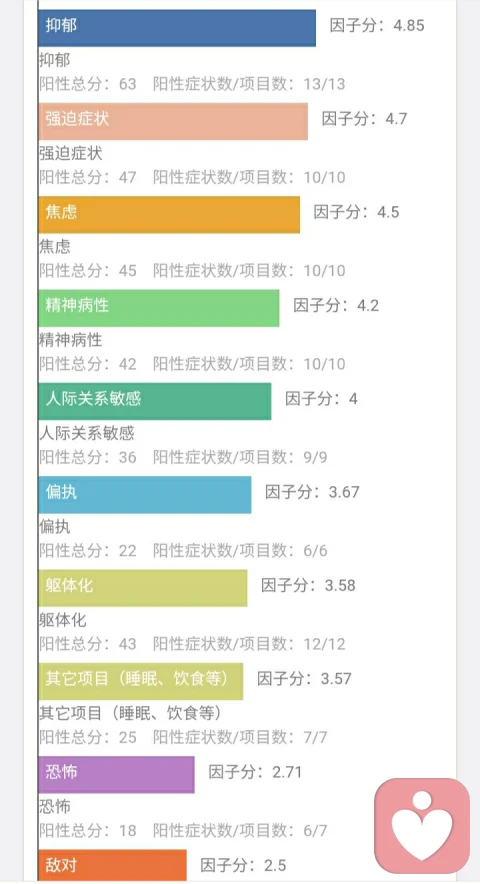Click the sky blue 偏执 bar

pos(145,494)
